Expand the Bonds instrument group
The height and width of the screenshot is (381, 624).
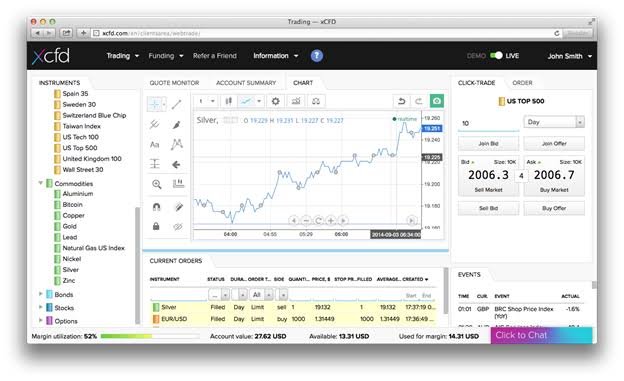(x=41, y=294)
